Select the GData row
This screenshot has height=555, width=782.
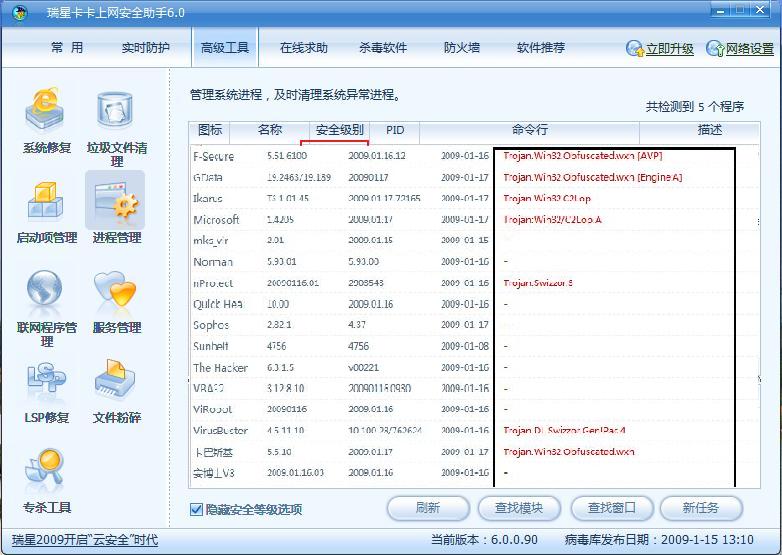[474, 177]
